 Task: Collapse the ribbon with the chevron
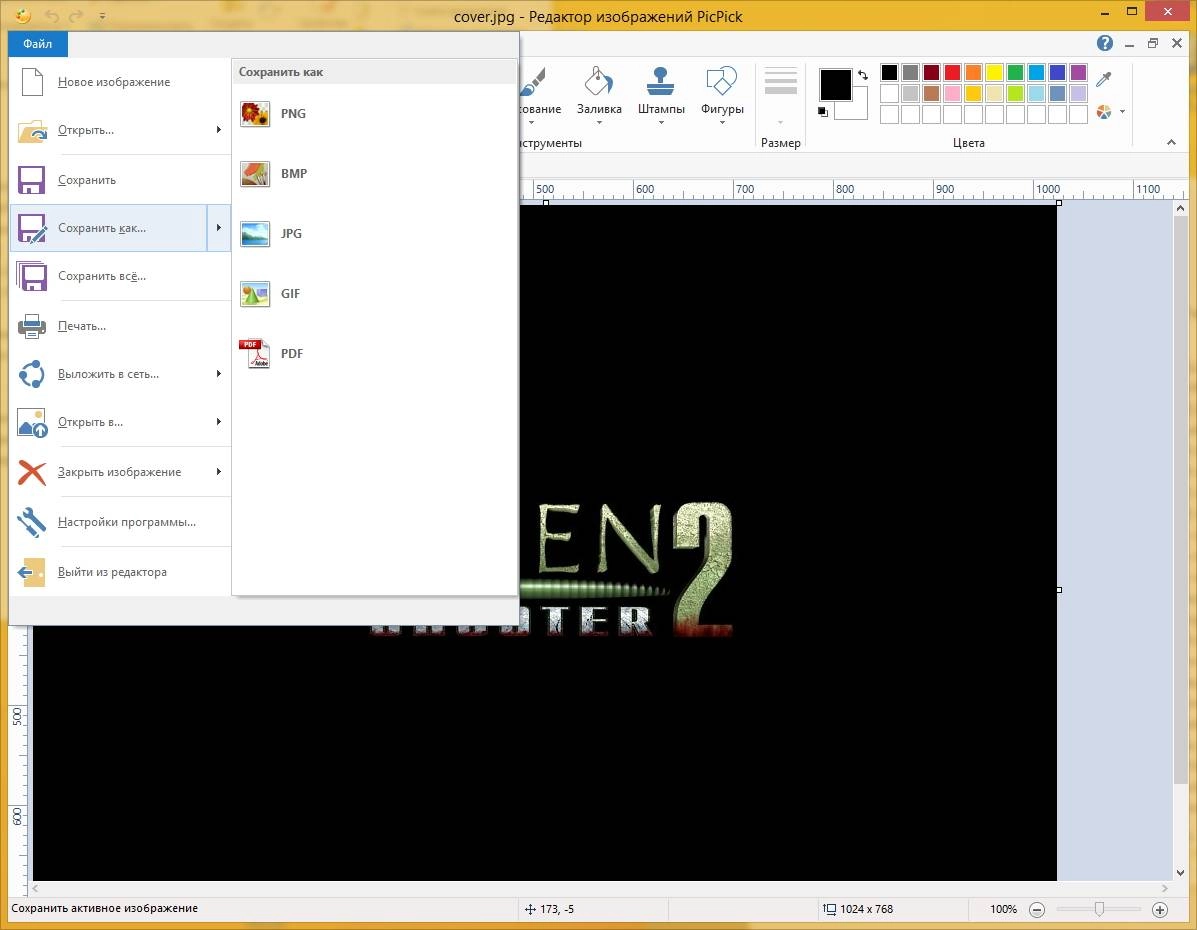(x=1171, y=143)
